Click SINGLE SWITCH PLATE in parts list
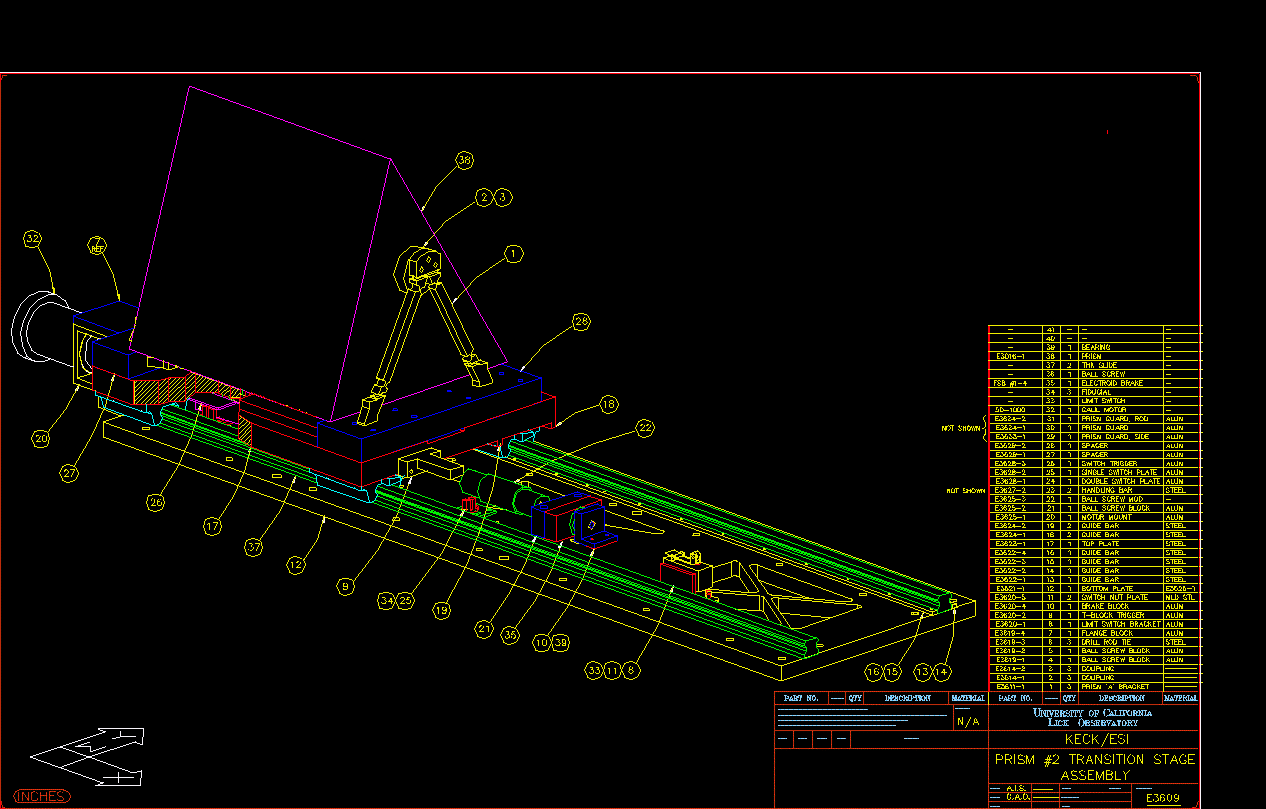 tap(1119, 472)
